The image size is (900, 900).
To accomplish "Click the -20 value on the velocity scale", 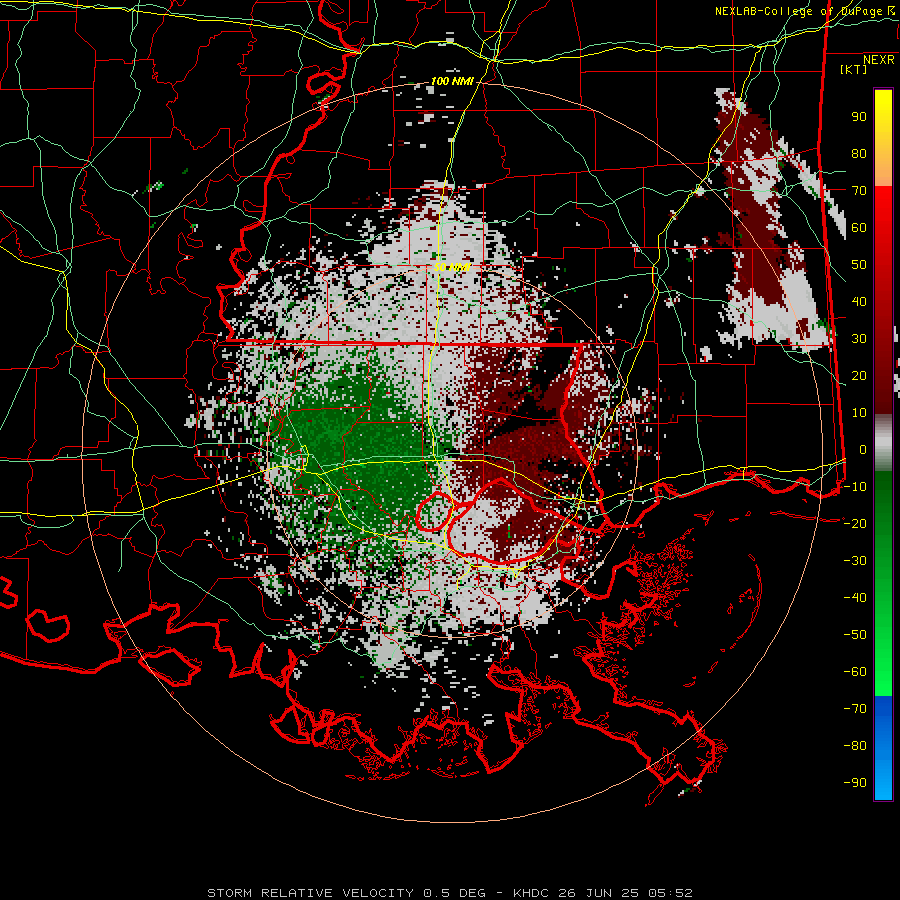I will pyautogui.click(x=855, y=524).
